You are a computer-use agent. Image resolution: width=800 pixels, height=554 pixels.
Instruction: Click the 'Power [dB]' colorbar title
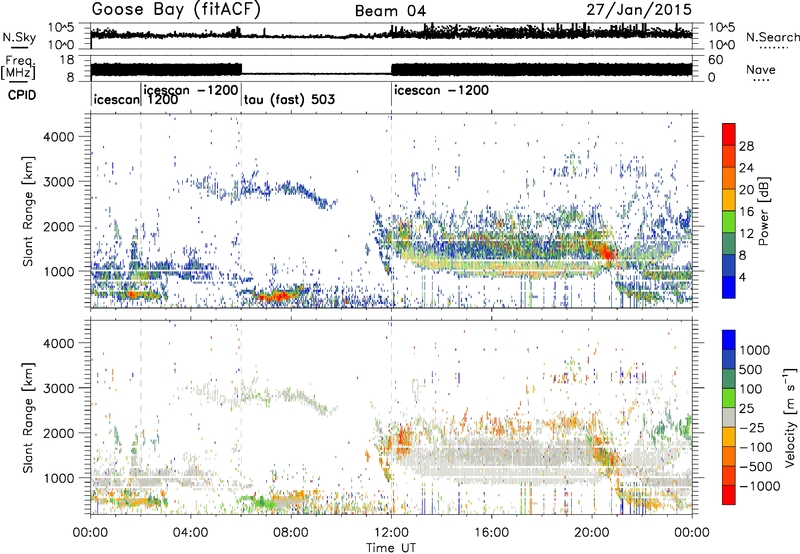pos(763,212)
